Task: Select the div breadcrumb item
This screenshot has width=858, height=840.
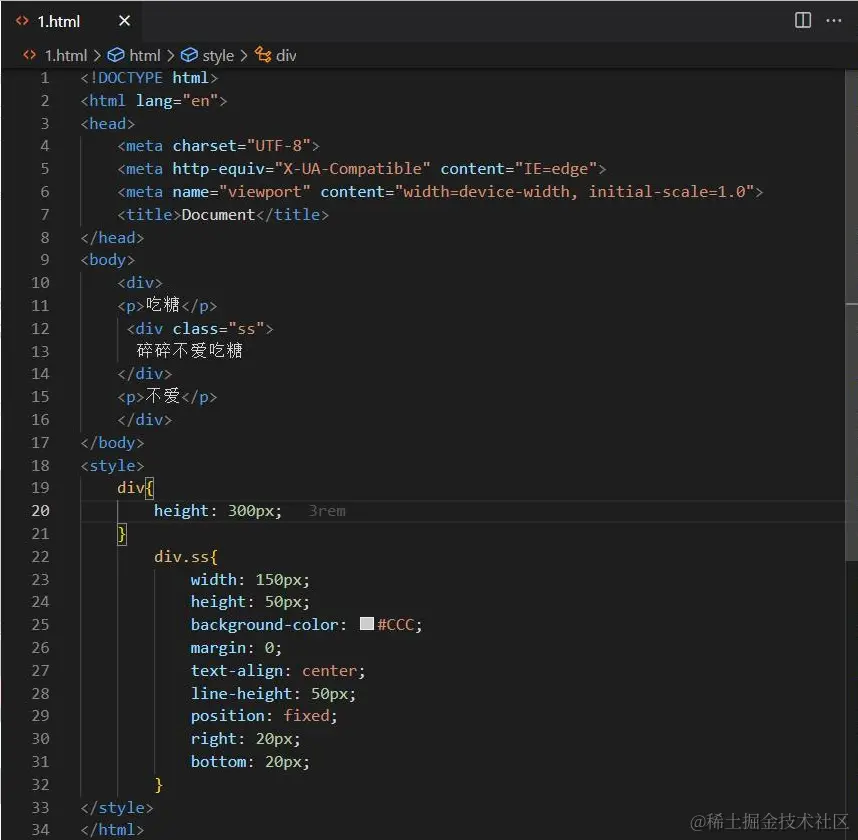Action: coord(286,55)
